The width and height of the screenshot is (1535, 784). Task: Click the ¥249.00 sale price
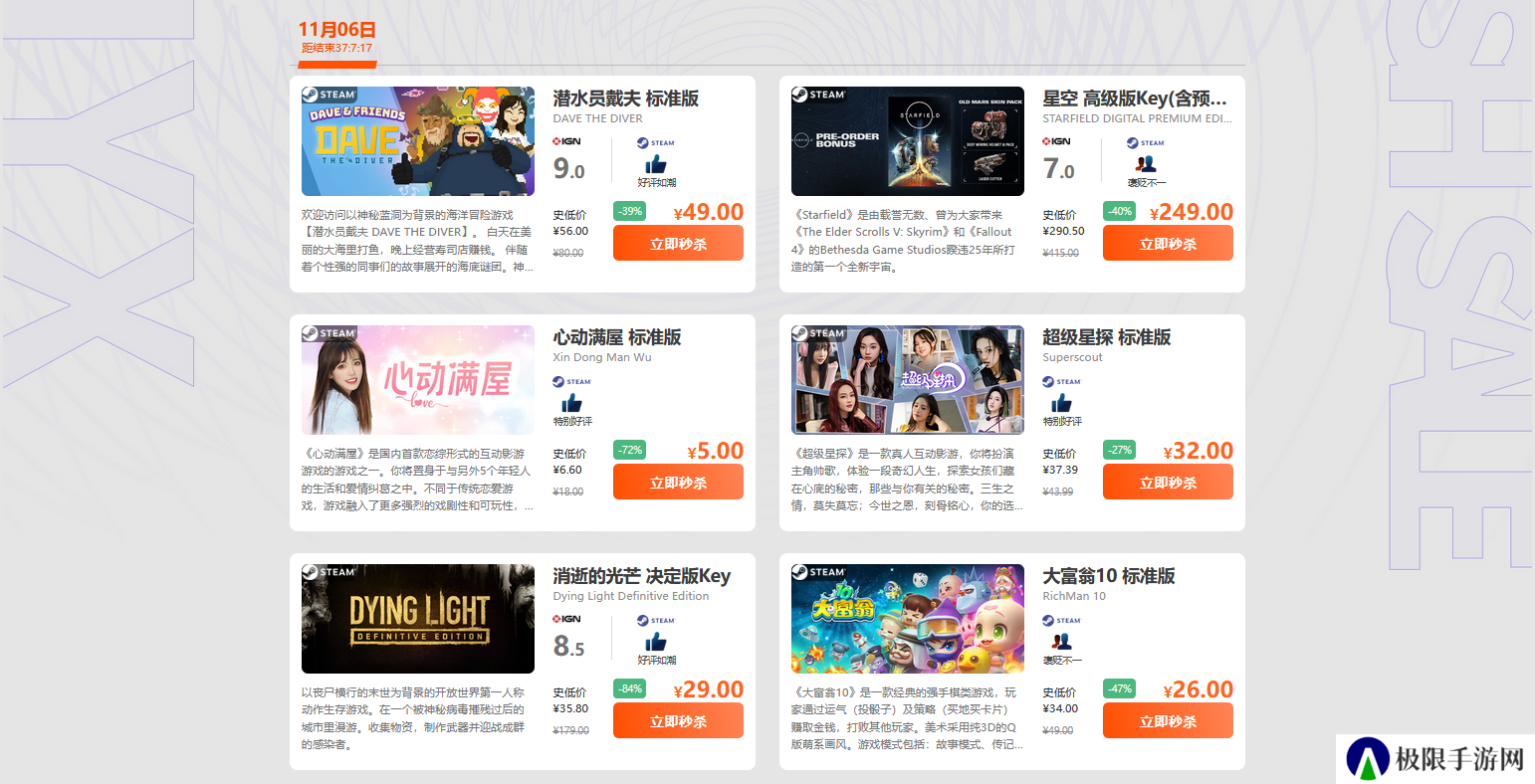[1192, 212]
